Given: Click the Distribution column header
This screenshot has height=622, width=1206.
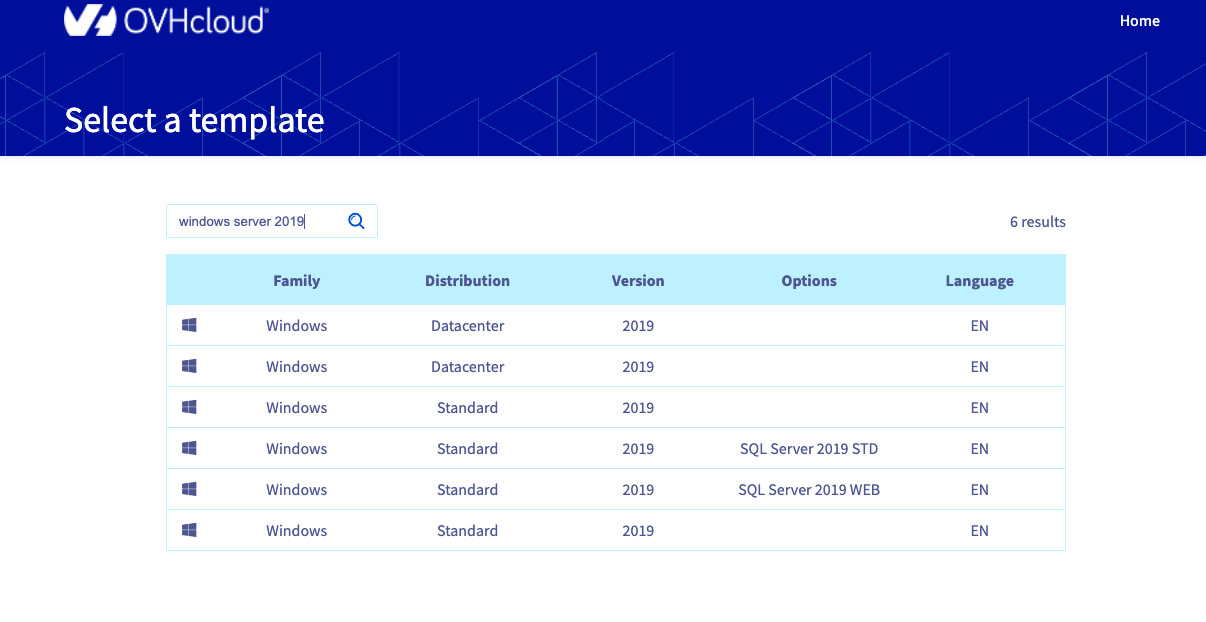Looking at the screenshot, I should pyautogui.click(x=467, y=281).
